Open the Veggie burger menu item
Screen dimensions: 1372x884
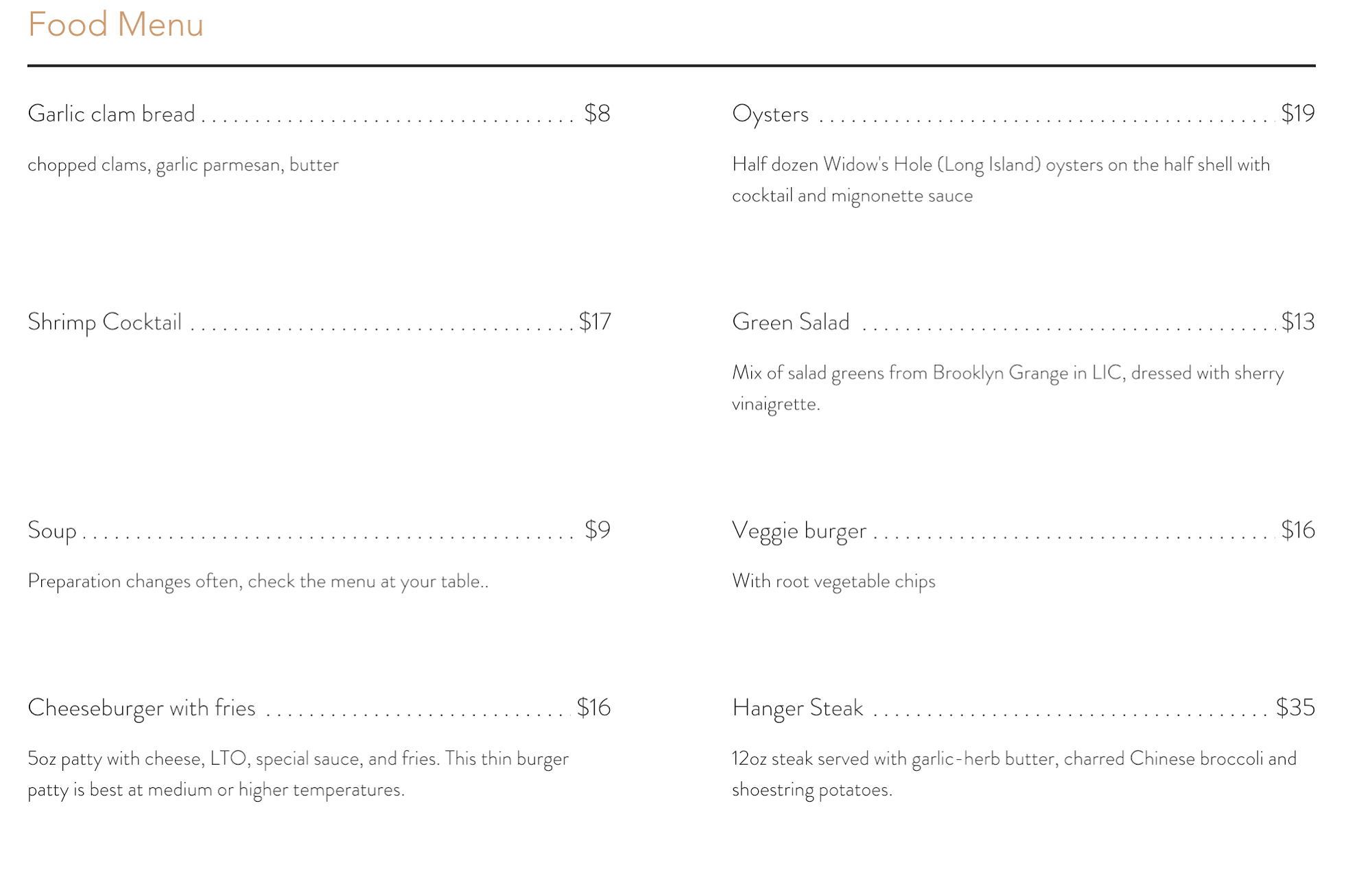click(799, 531)
